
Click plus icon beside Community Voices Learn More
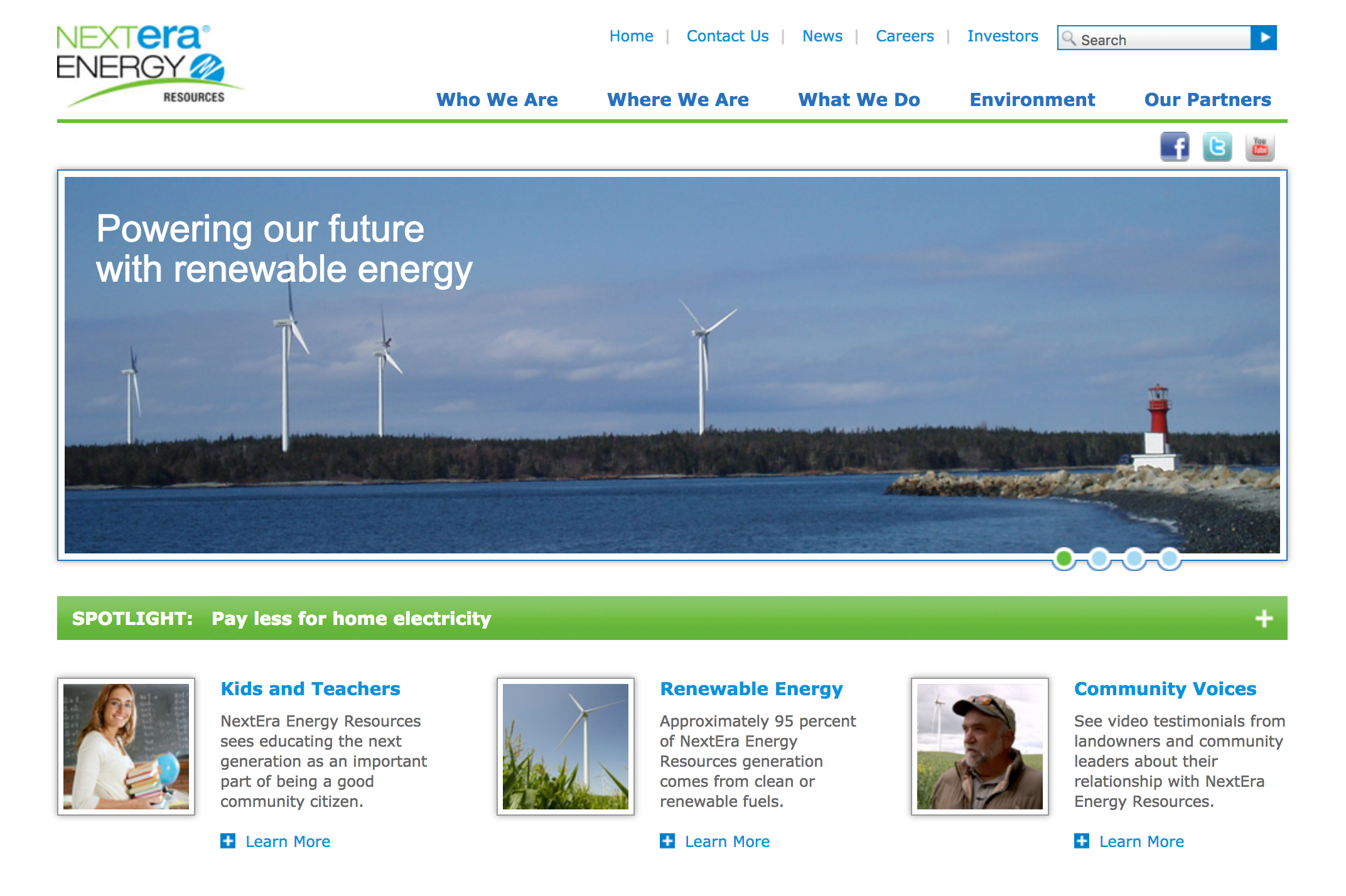click(x=1082, y=841)
